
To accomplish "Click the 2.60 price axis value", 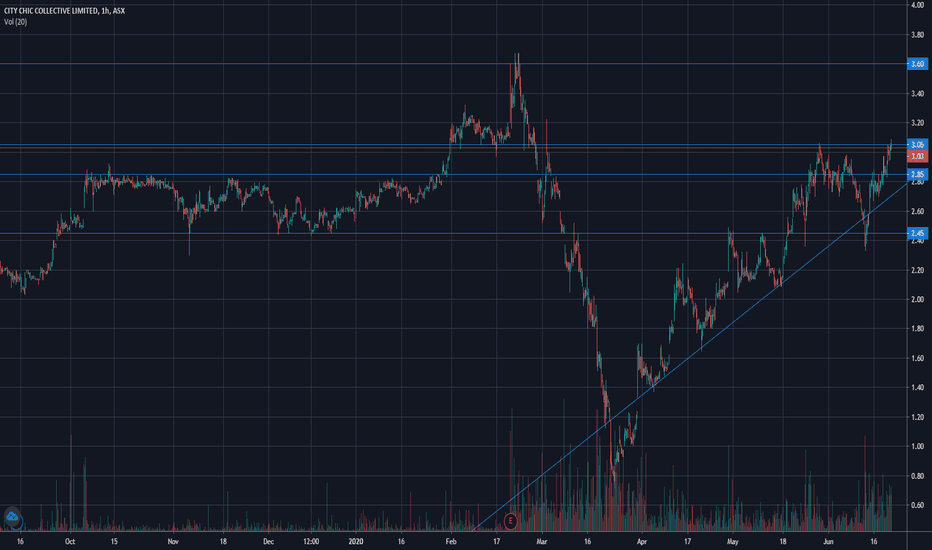I will coord(917,211).
